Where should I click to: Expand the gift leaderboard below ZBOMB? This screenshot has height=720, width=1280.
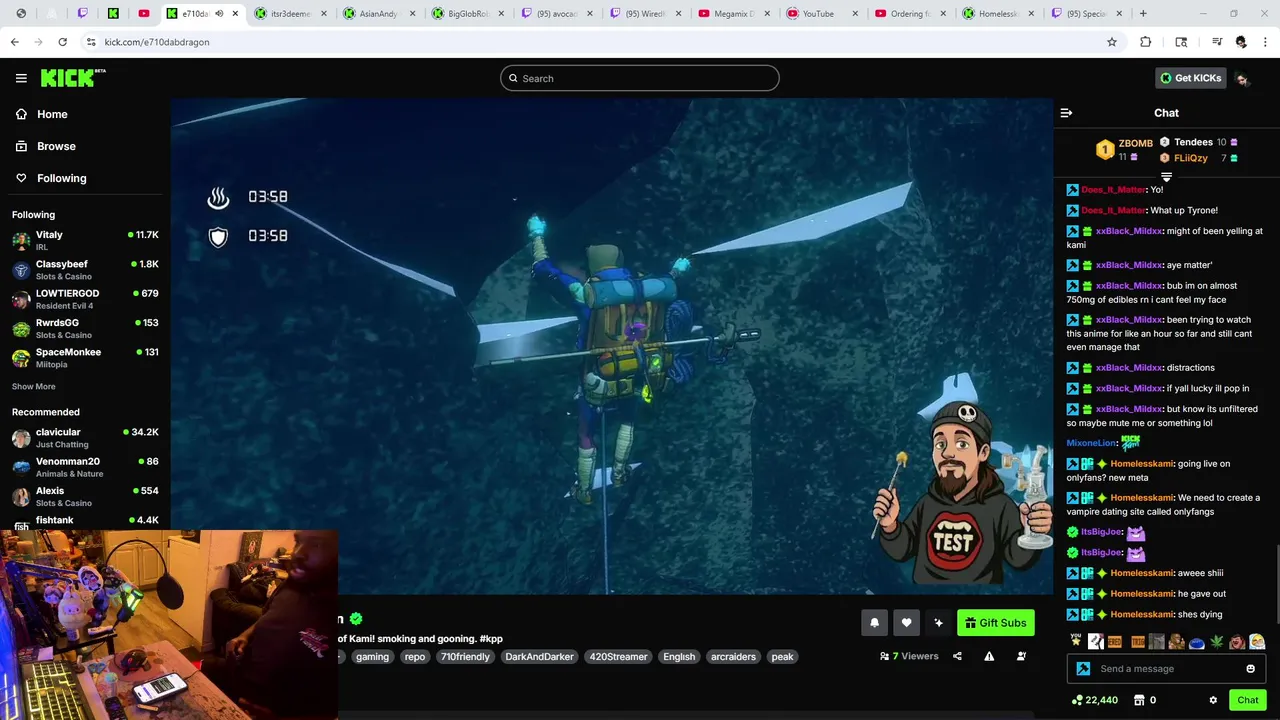1166,177
